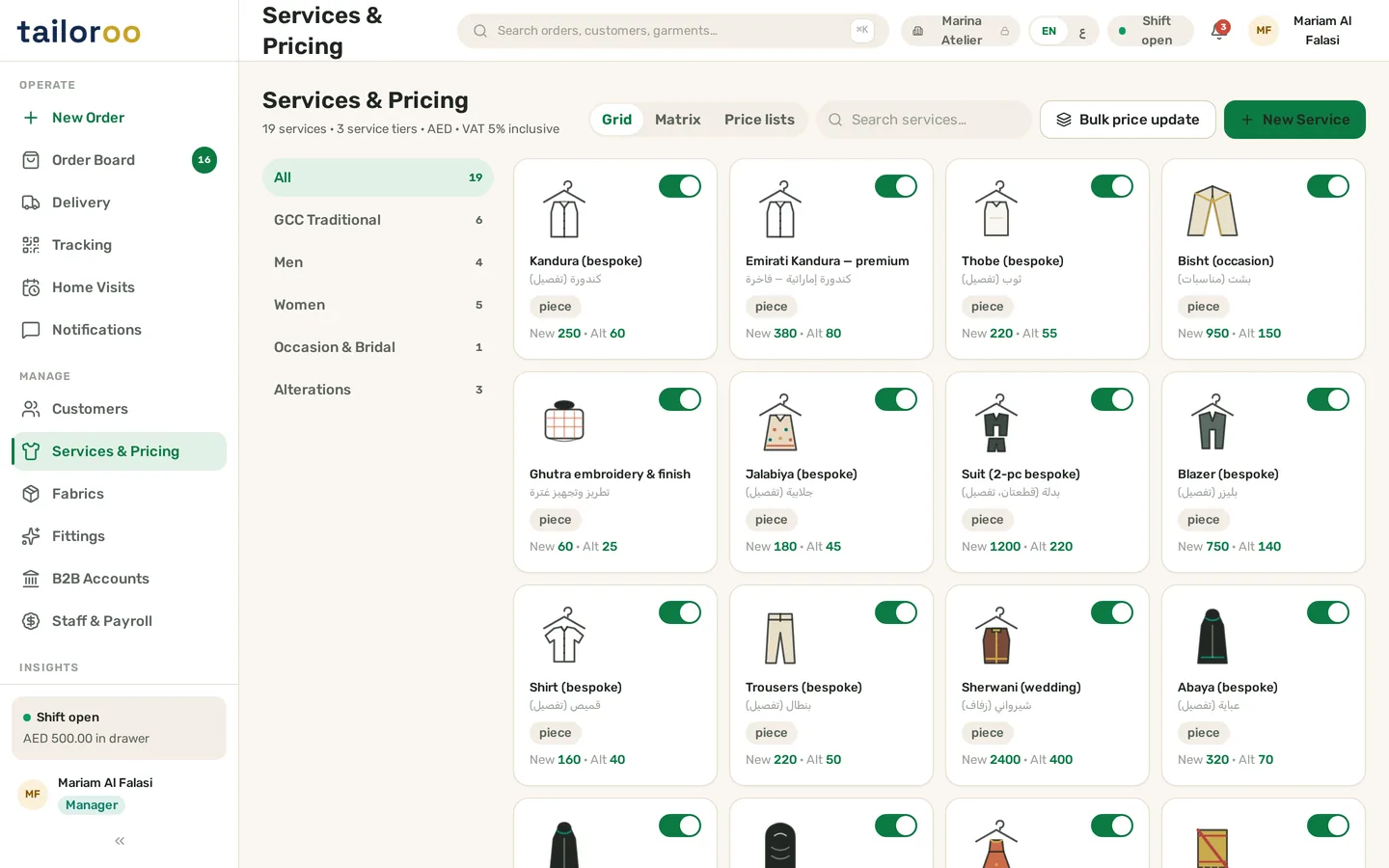Collapse the sidebar with double chevron
The image size is (1389, 868).
point(120,841)
